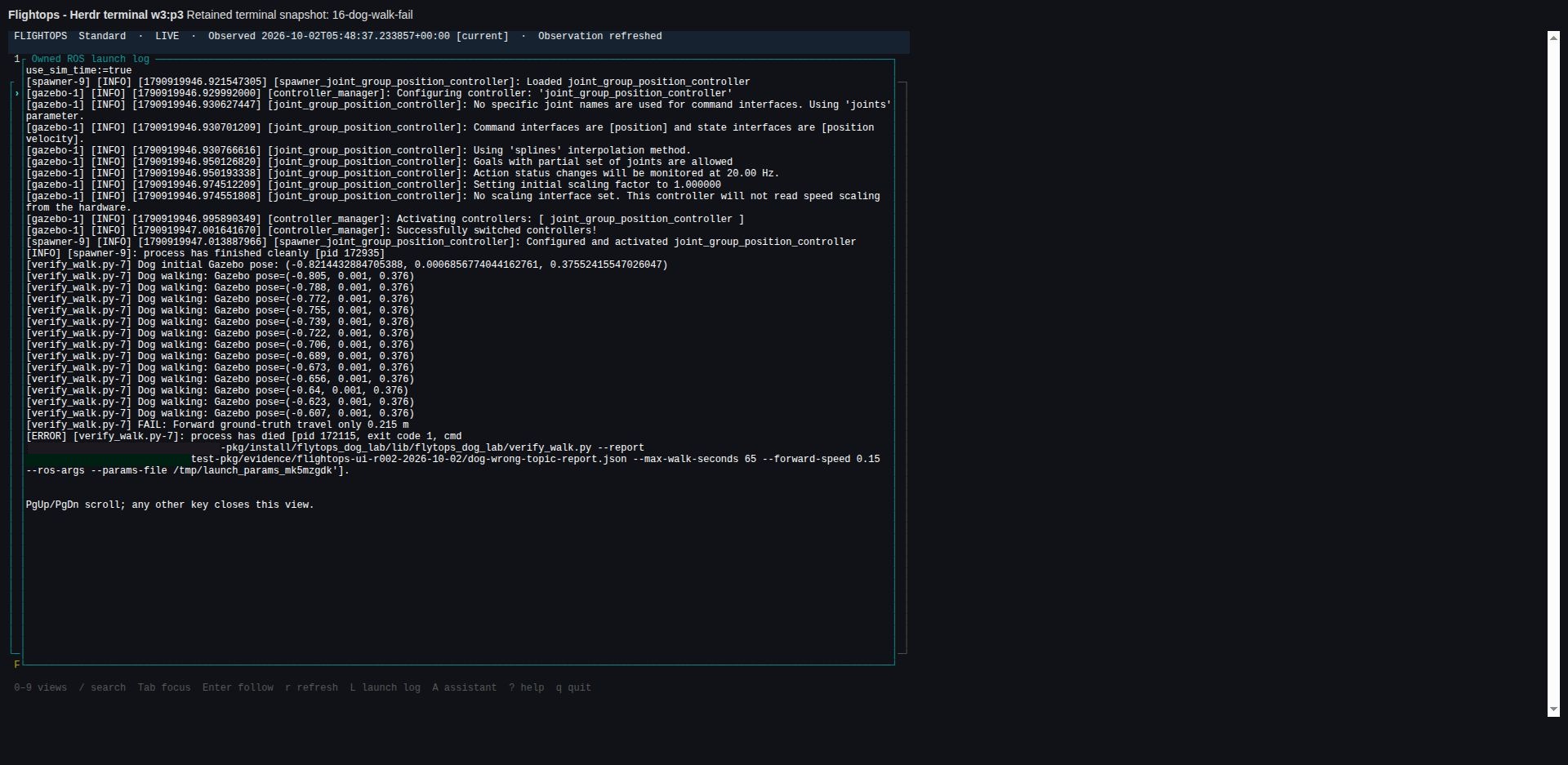Click the '0-9 views' shortcut hint
1568x765 pixels.
[x=41, y=687]
